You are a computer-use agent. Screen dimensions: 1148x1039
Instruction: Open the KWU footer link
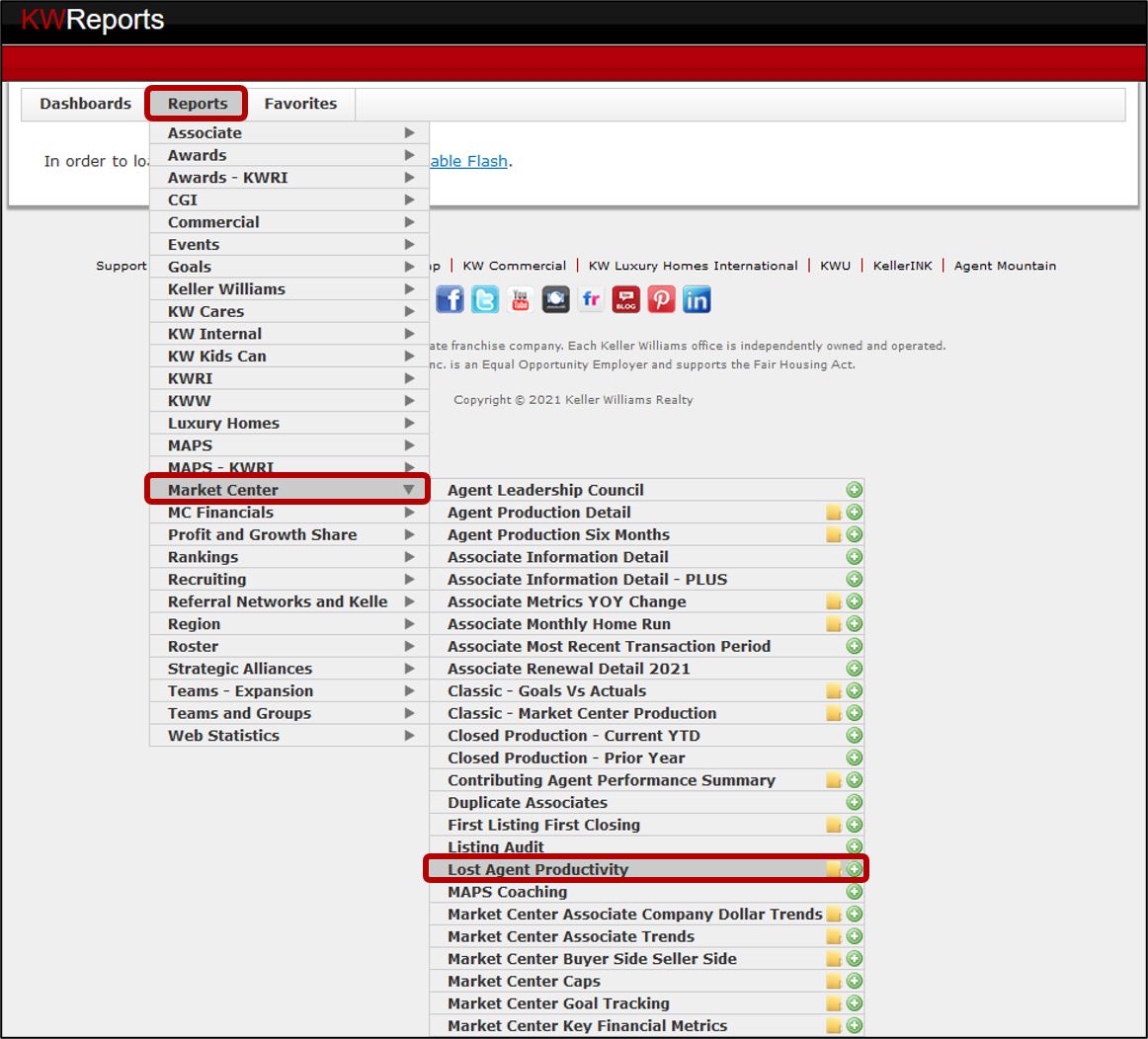click(835, 266)
